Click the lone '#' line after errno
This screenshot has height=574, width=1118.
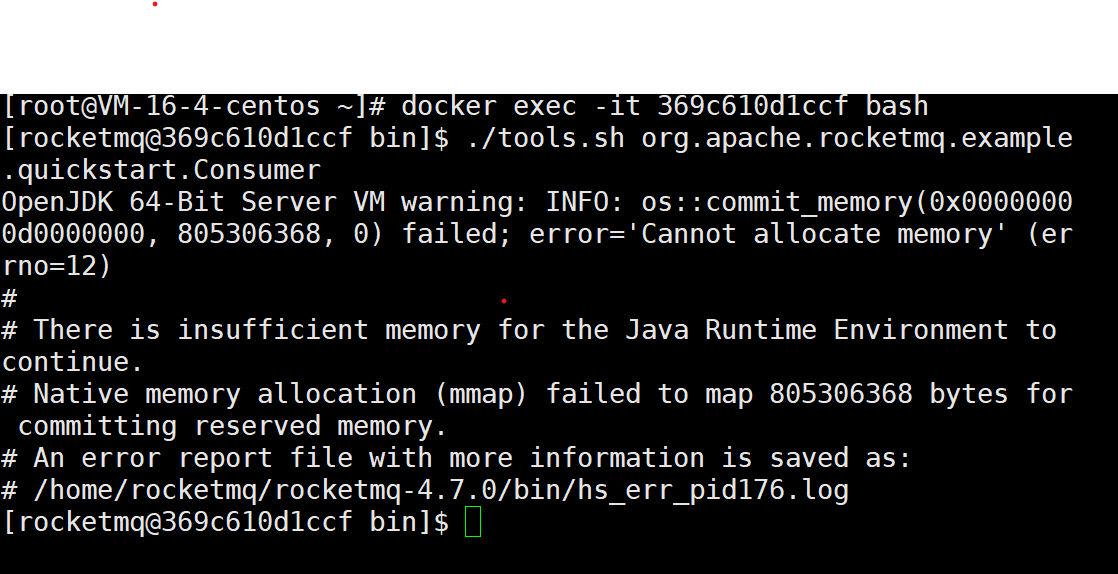[x=9, y=297]
